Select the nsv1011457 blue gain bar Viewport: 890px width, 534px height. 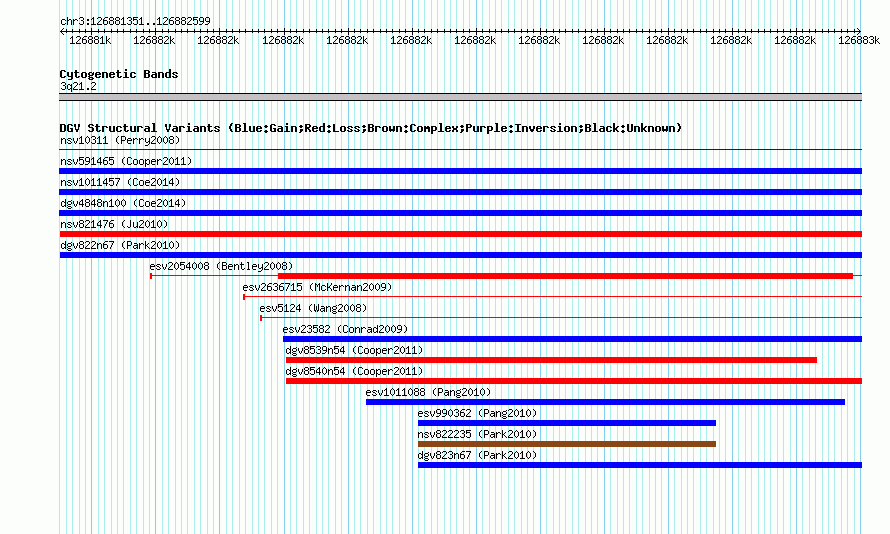coord(460,192)
